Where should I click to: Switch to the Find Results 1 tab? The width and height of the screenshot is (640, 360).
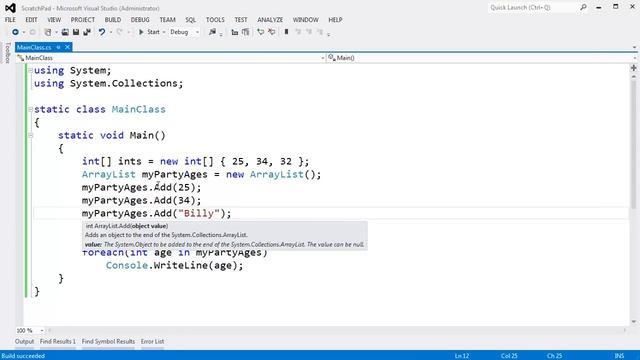[x=58, y=341]
